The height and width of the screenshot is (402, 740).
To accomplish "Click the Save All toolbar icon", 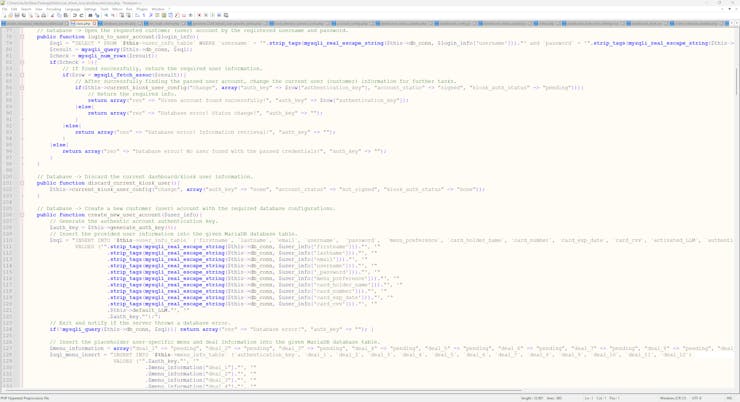I will (24, 15).
